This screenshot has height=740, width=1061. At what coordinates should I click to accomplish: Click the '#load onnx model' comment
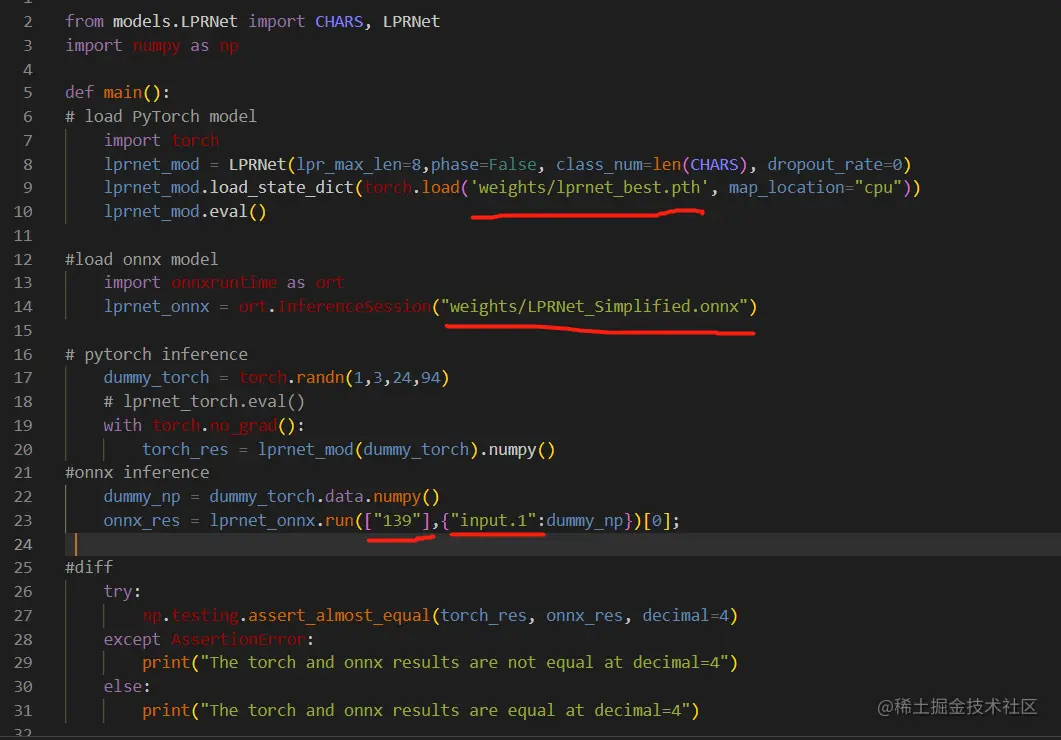point(141,260)
